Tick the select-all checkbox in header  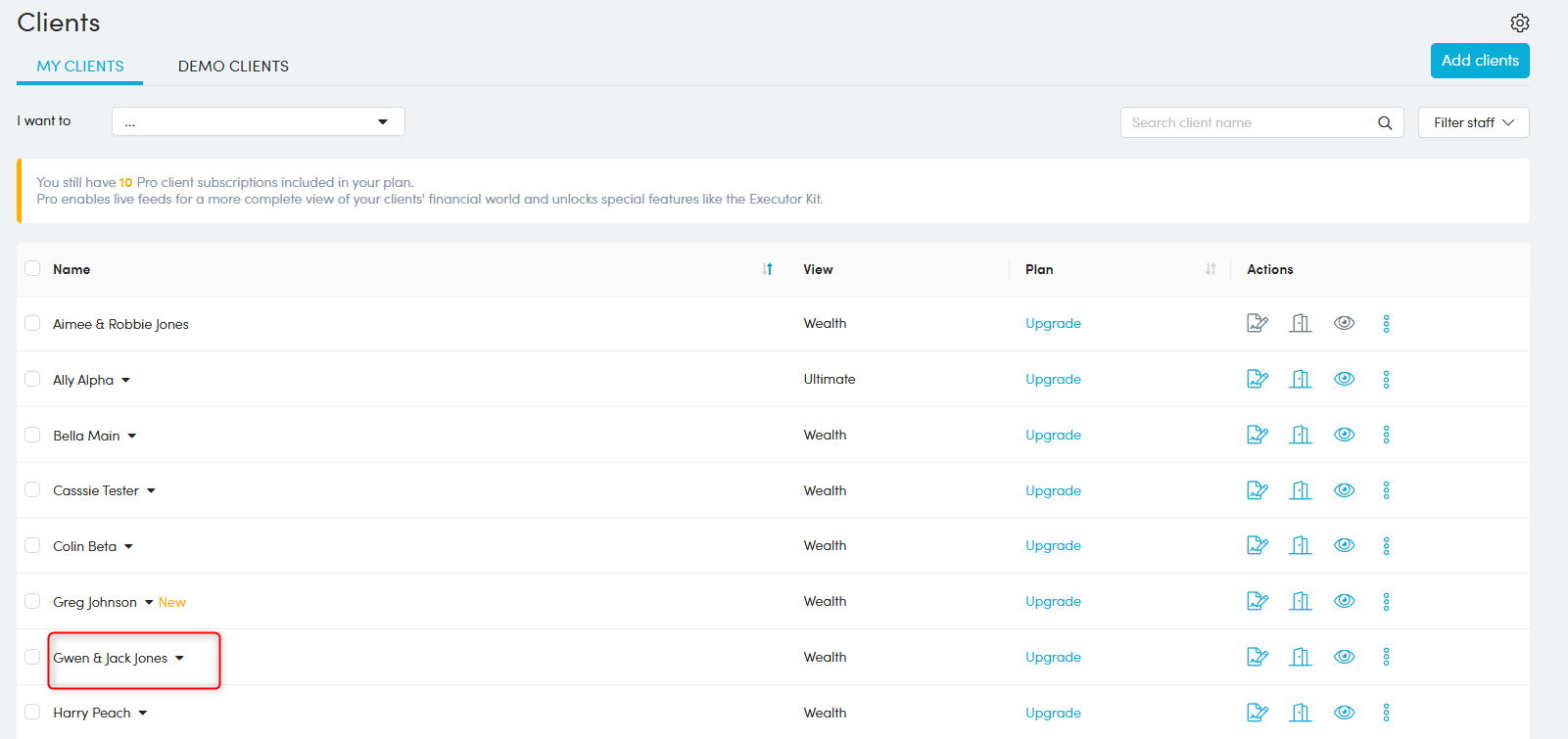coord(32,268)
